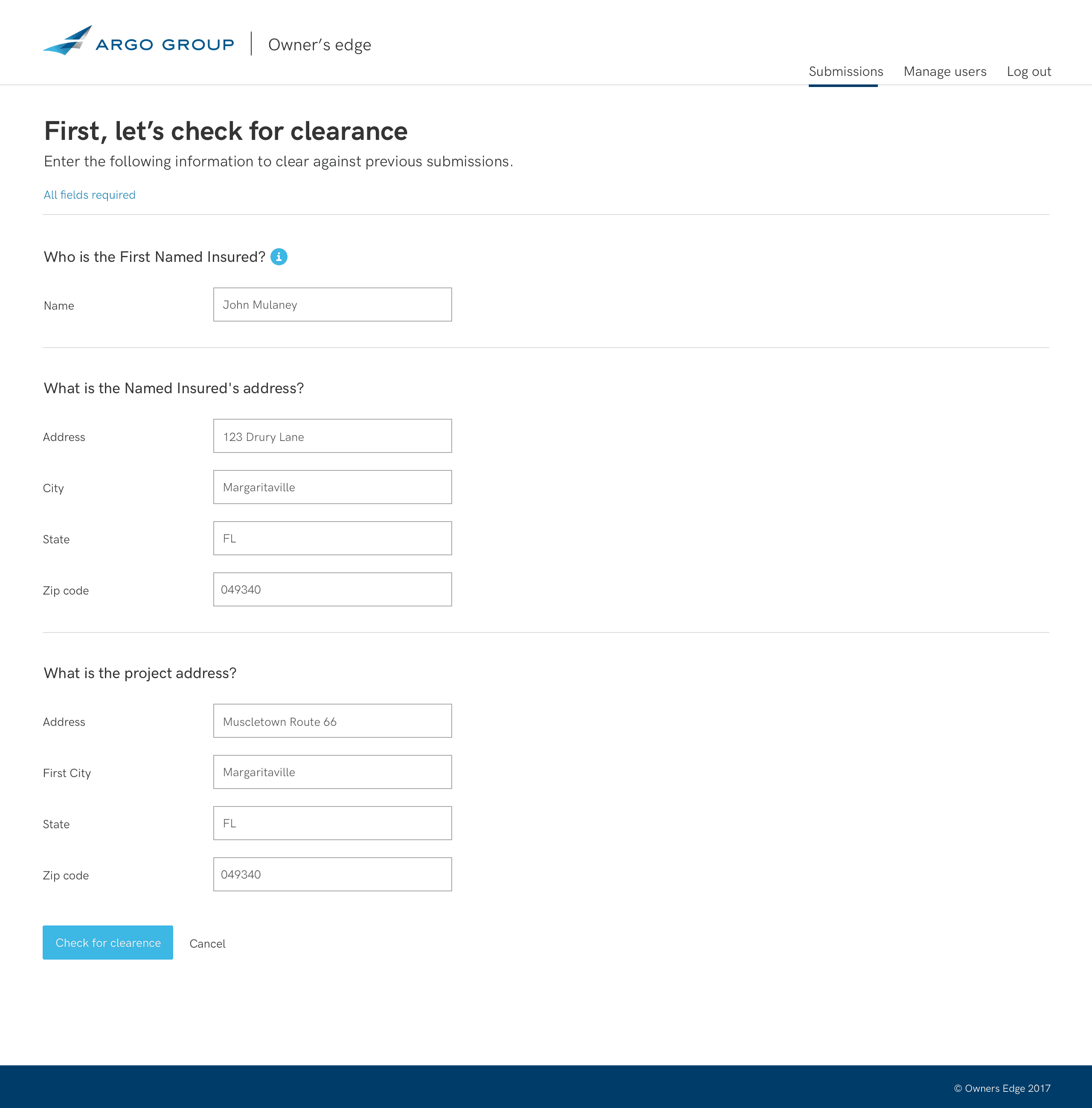
Task: Click the 123 Drury Lane address field
Action: tap(332, 436)
